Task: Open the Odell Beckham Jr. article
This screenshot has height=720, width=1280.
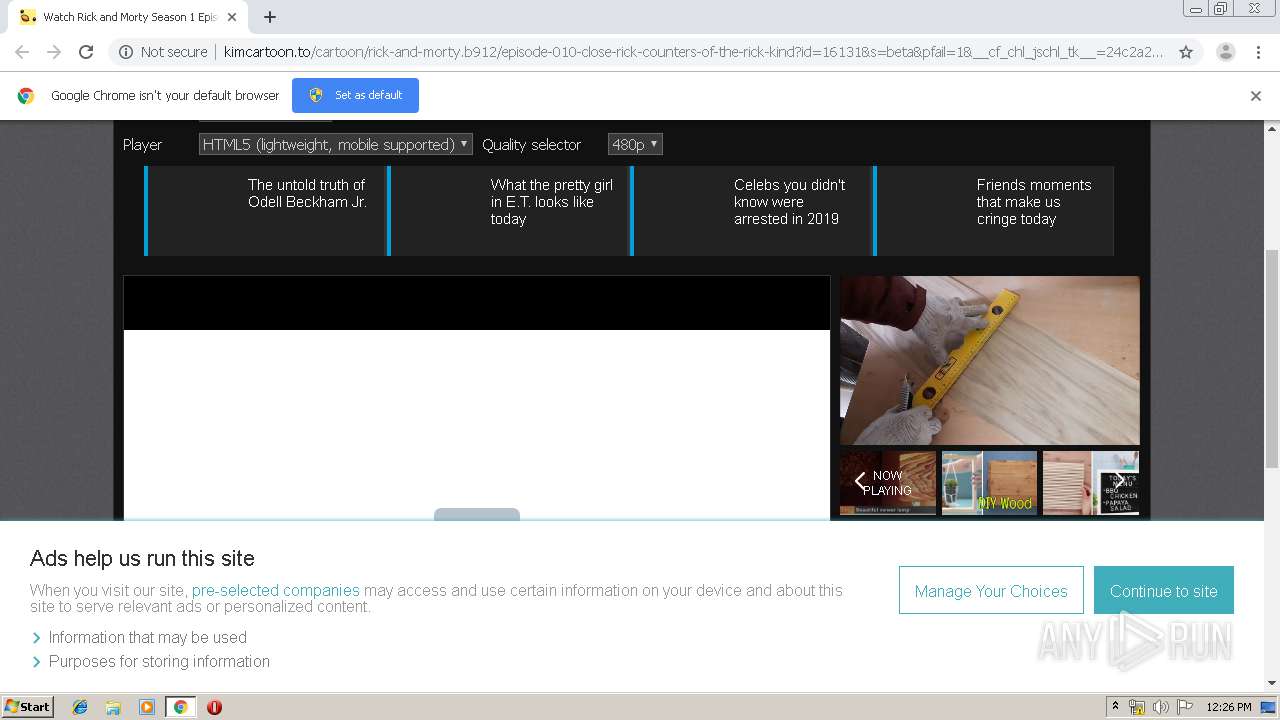Action: point(266,211)
